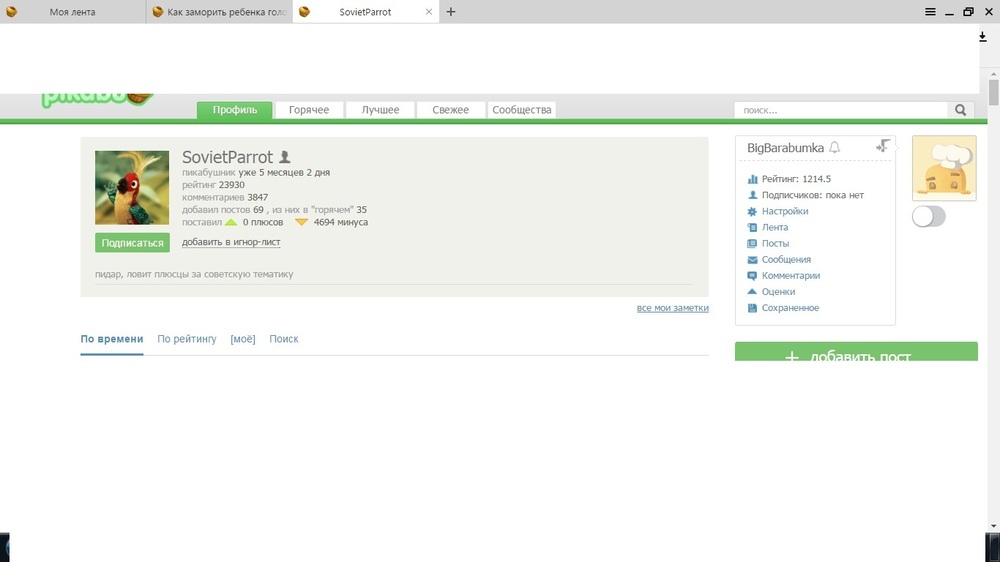Switch to the Сообщества tab
1000x562 pixels.
coord(521,110)
